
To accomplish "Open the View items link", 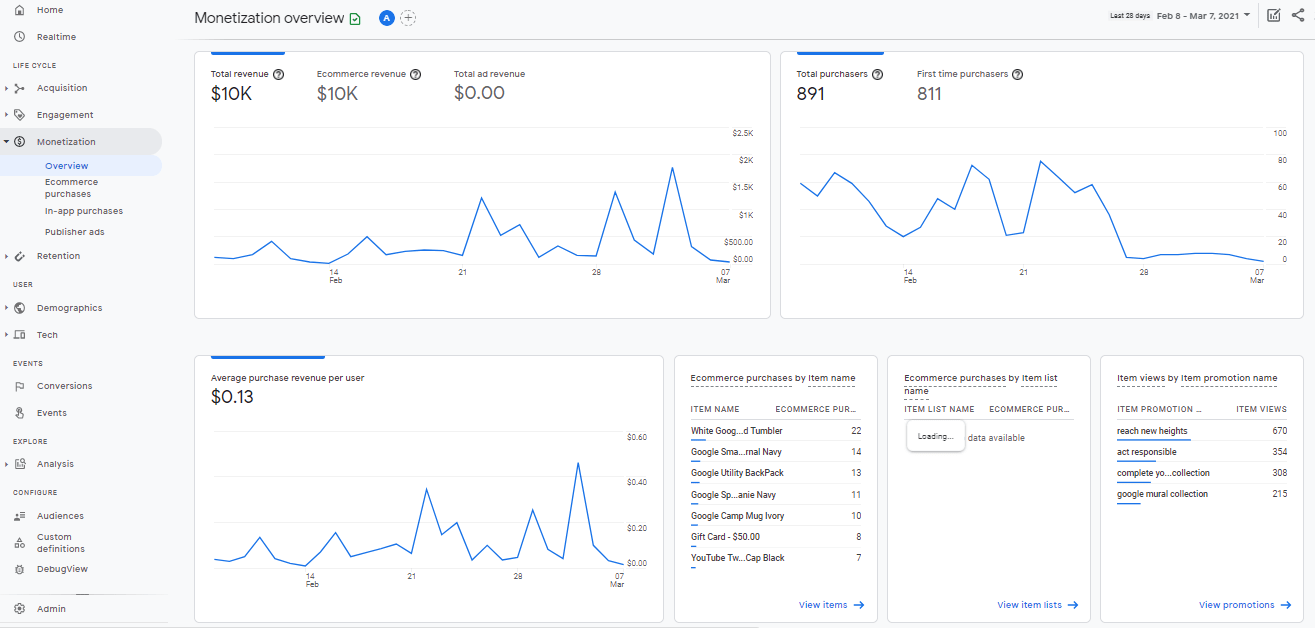I will (x=831, y=605).
